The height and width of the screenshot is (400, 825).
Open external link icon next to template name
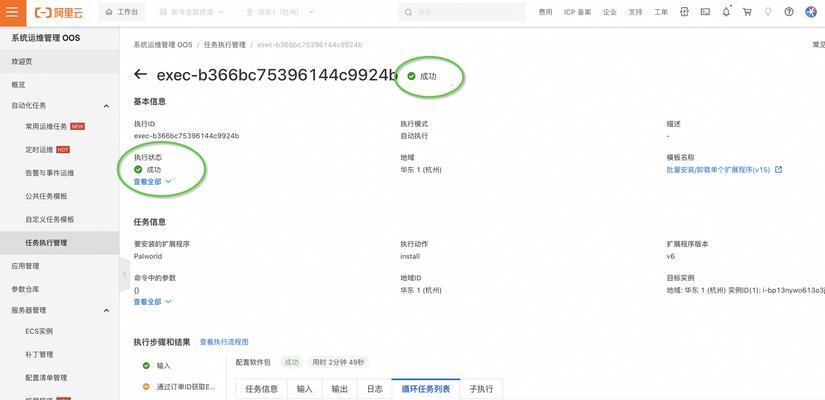pyautogui.click(x=778, y=170)
